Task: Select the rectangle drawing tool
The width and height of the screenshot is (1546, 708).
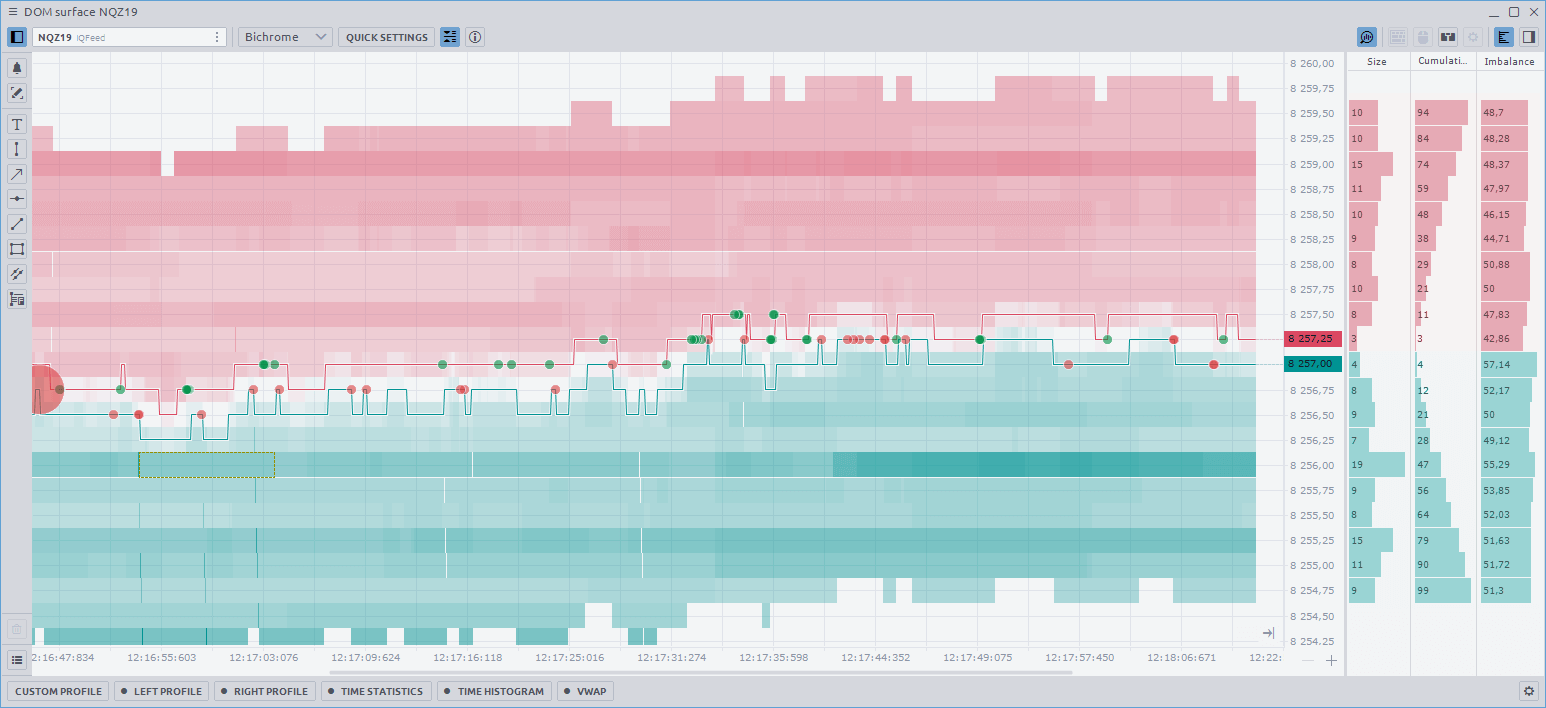Action: (x=16, y=249)
